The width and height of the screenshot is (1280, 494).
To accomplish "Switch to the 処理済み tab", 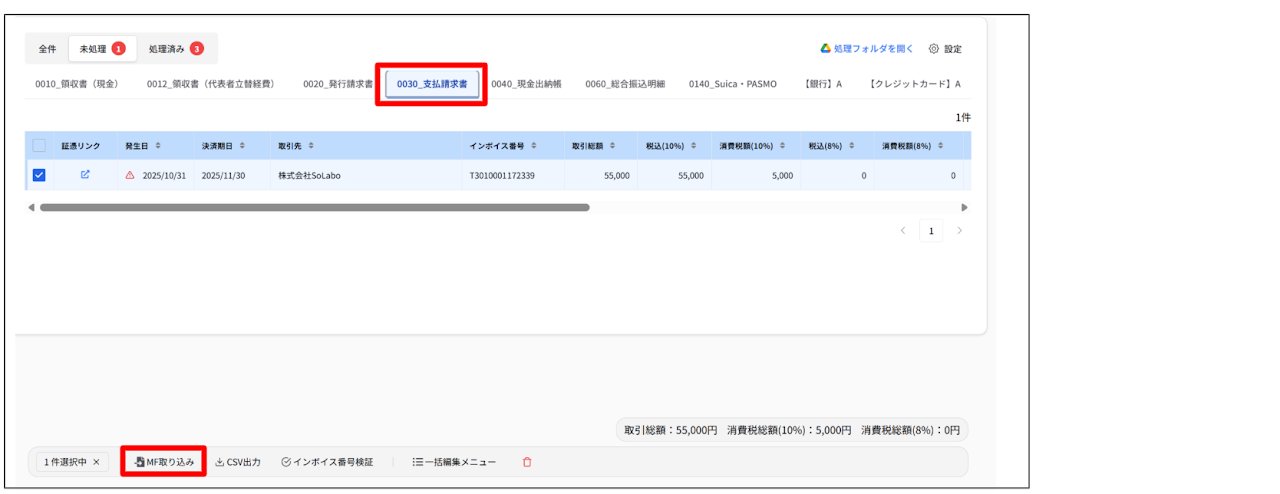I will click(x=176, y=48).
